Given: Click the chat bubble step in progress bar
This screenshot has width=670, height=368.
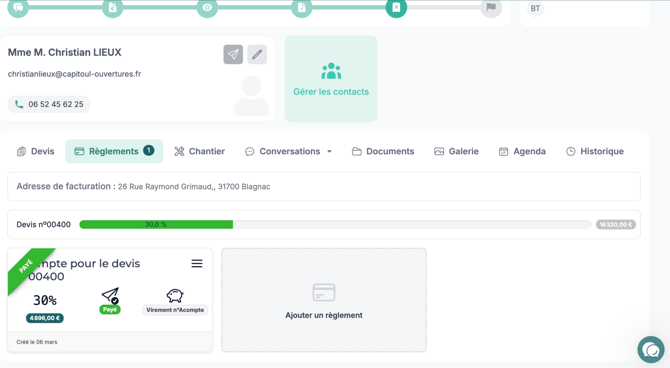Looking at the screenshot, I should pos(18,7).
